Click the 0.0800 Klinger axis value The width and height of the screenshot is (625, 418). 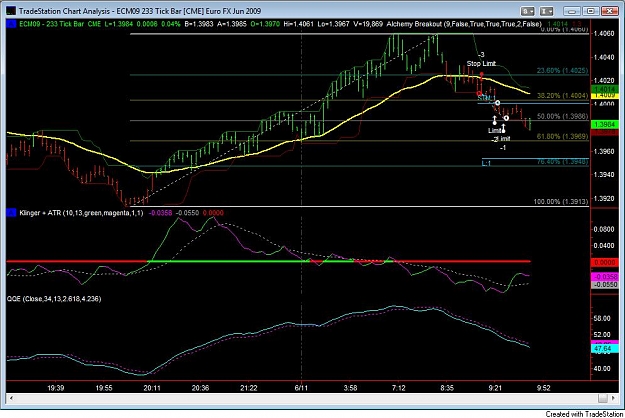pyautogui.click(x=604, y=230)
